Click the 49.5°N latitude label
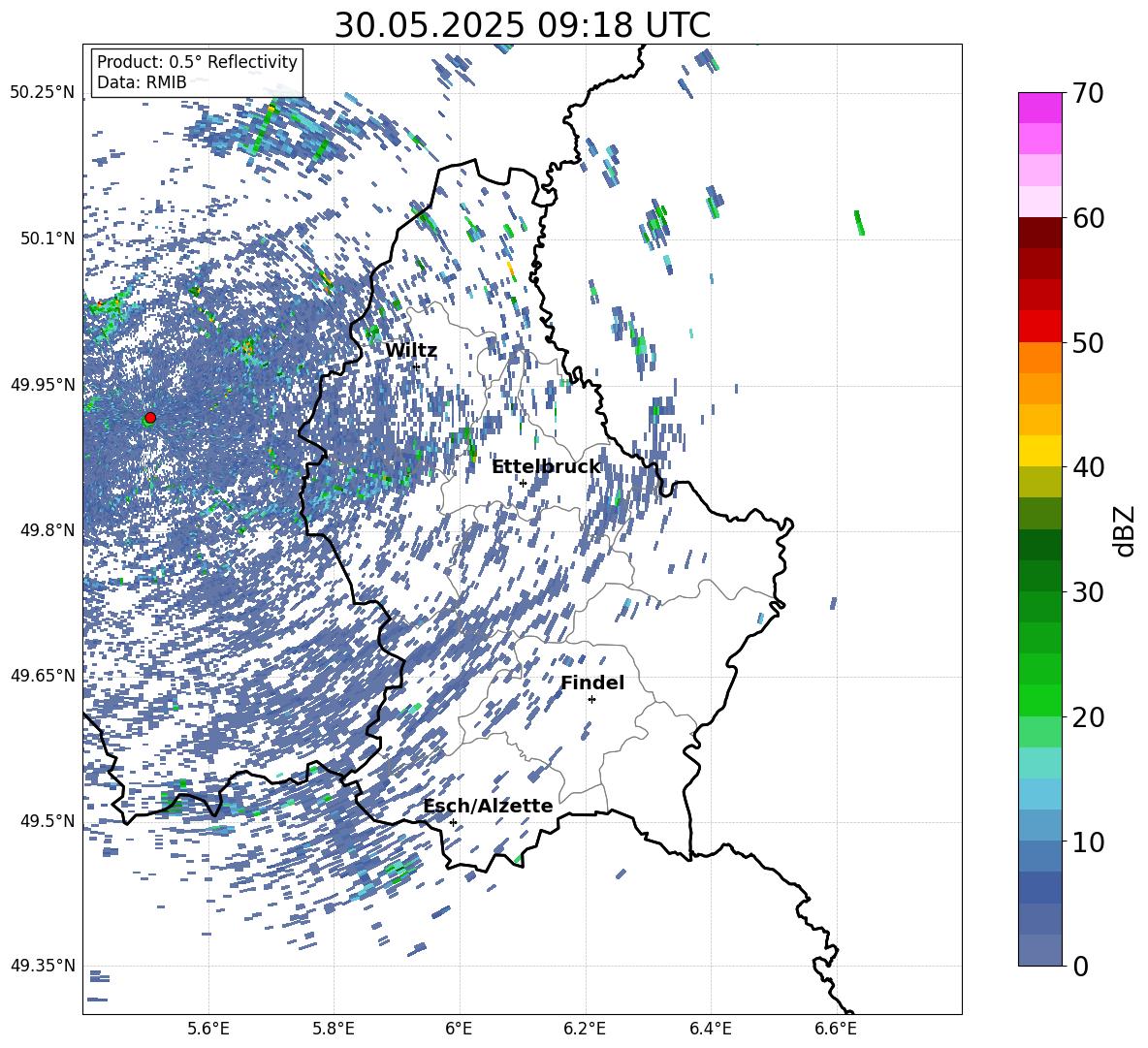 pyautogui.click(x=47, y=821)
